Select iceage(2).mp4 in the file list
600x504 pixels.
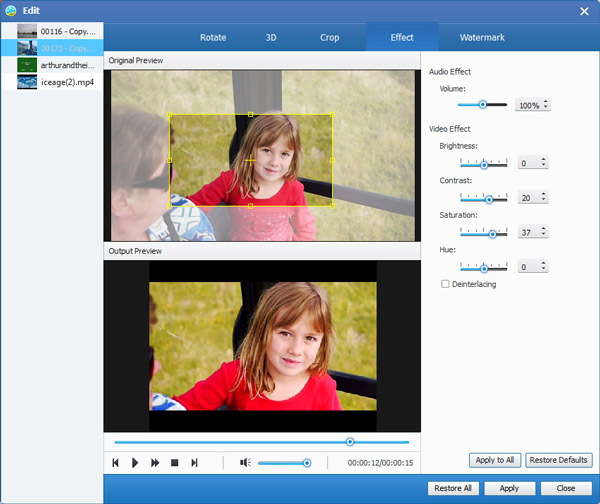pyautogui.click(x=52, y=82)
